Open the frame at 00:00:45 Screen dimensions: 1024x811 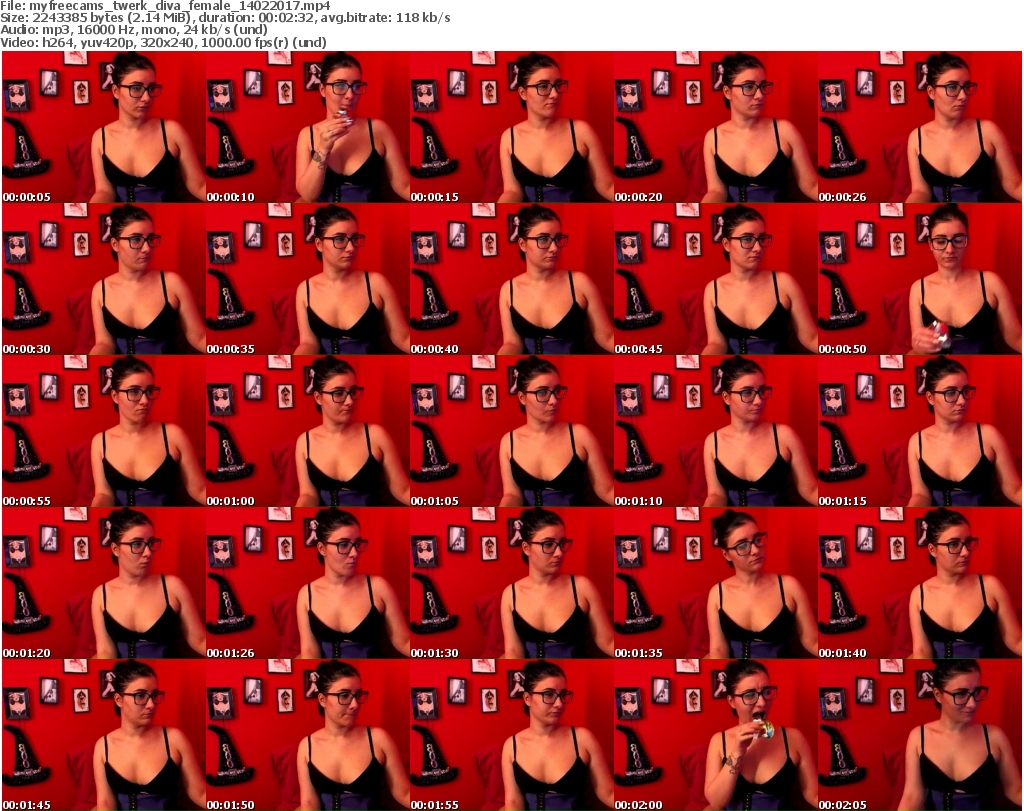pos(715,279)
